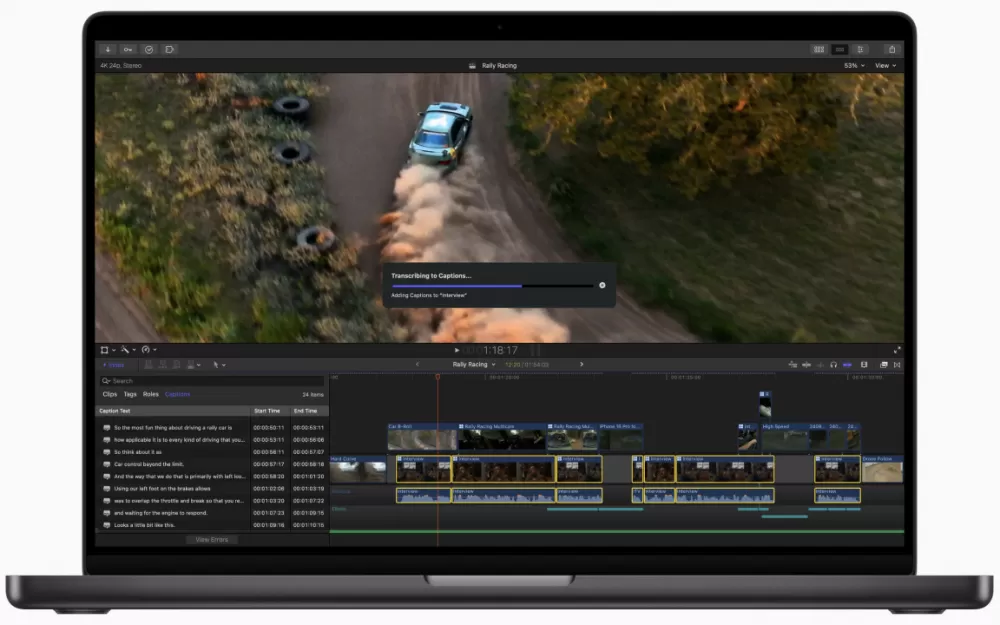
Task: Click the Share export icon
Action: tap(892, 49)
